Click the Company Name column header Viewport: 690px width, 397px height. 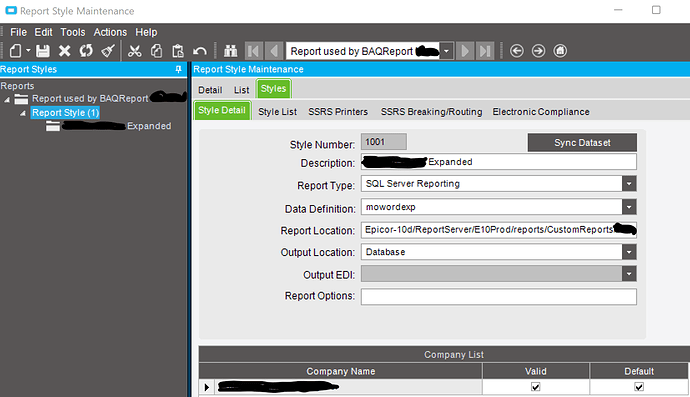pos(341,371)
